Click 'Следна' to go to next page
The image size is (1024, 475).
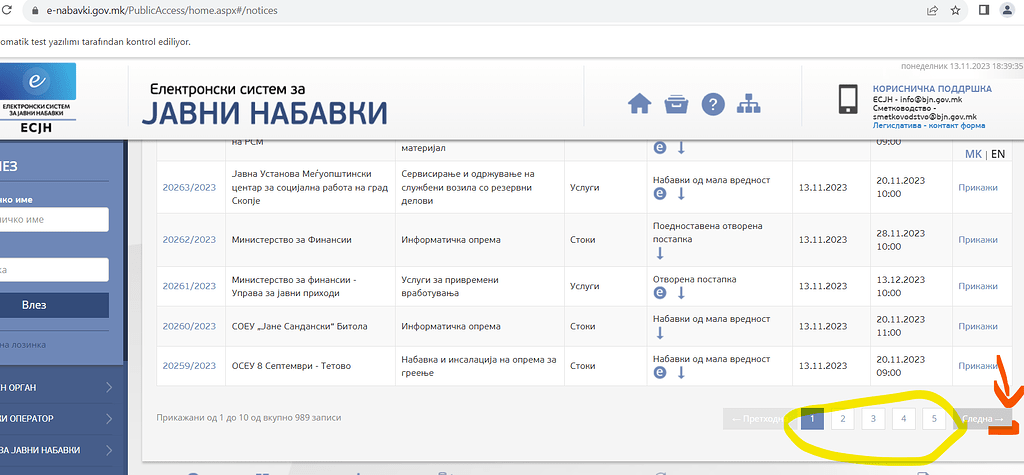click(982, 419)
